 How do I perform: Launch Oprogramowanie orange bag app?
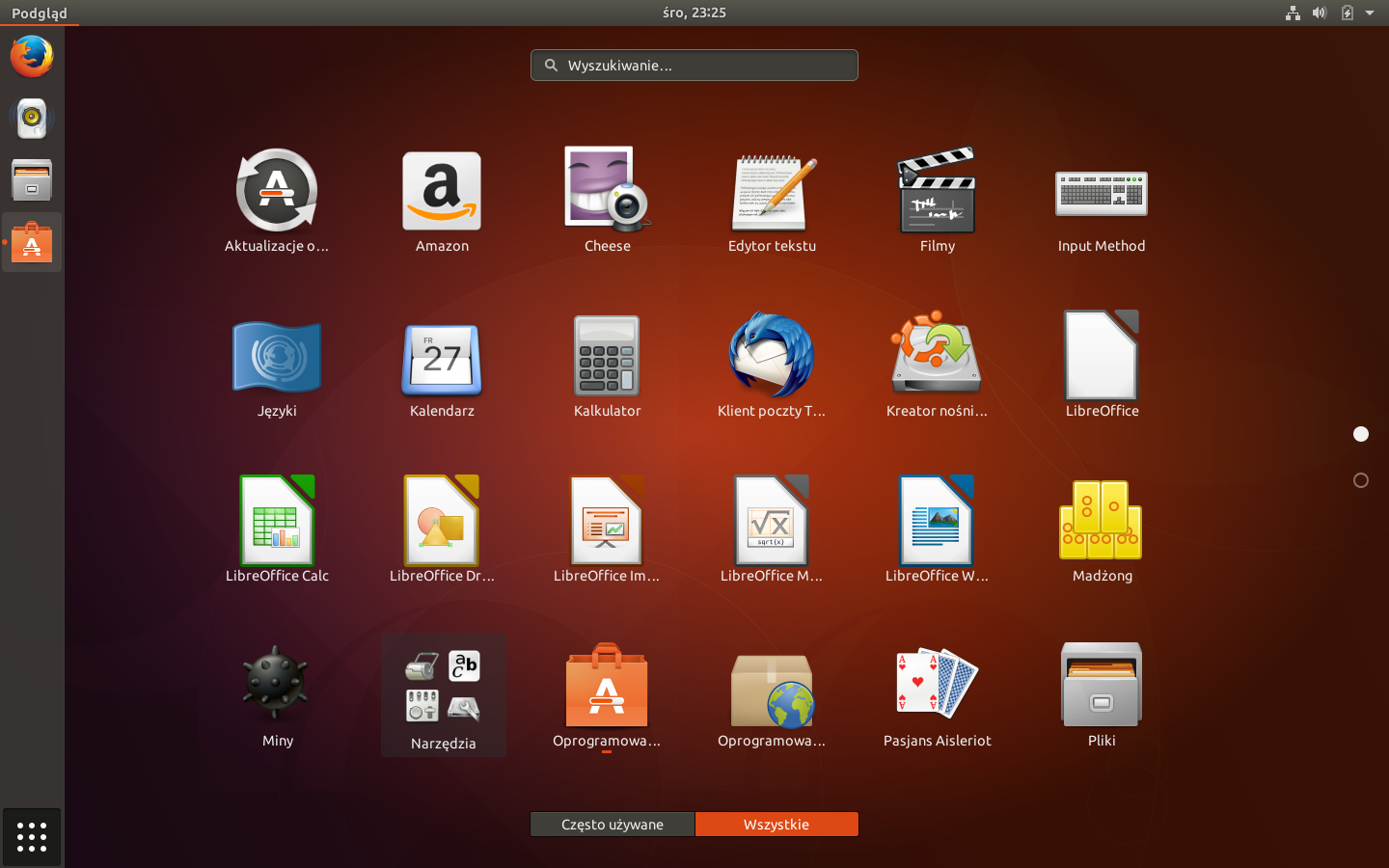(x=607, y=695)
